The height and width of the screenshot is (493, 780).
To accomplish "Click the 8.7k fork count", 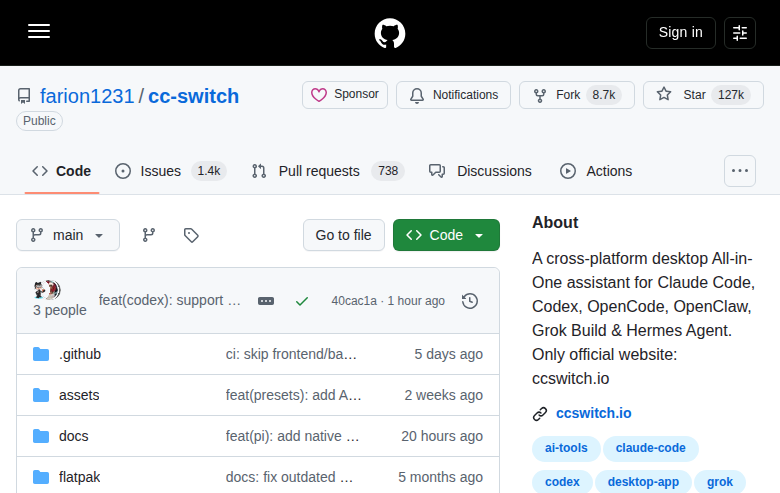I will pyautogui.click(x=604, y=95).
